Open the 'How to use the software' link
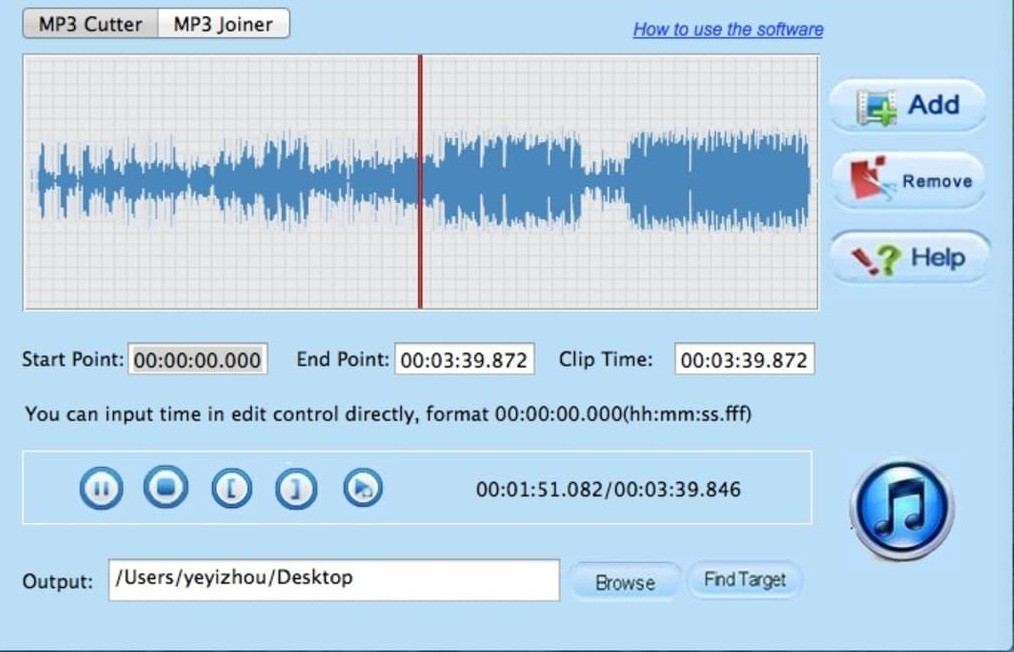Viewport: 1014px width, 652px height. pyautogui.click(x=727, y=29)
